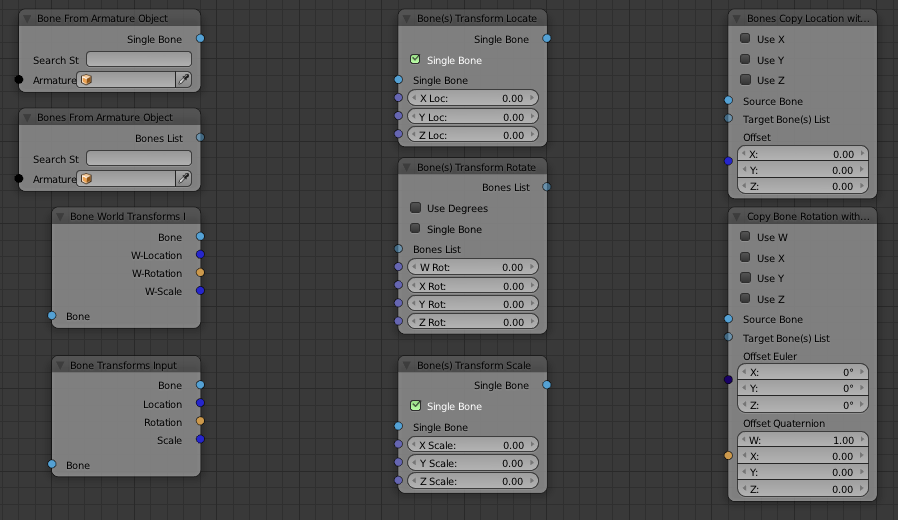This screenshot has height=520, width=898.
Task: Click the Offset Quaternion W value field
Action: point(802,440)
